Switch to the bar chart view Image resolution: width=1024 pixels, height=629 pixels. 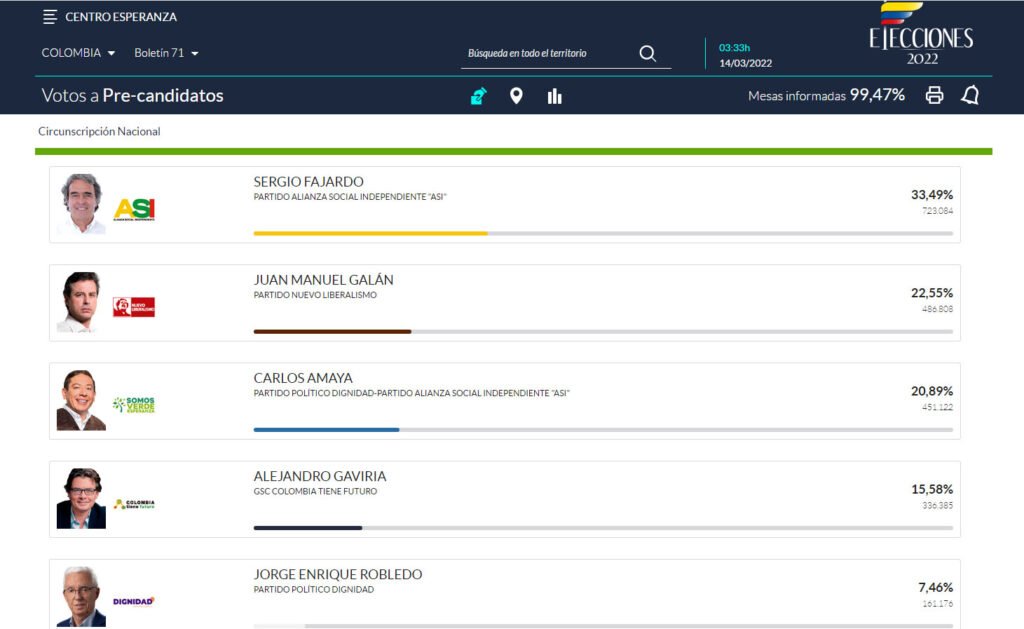click(x=554, y=96)
